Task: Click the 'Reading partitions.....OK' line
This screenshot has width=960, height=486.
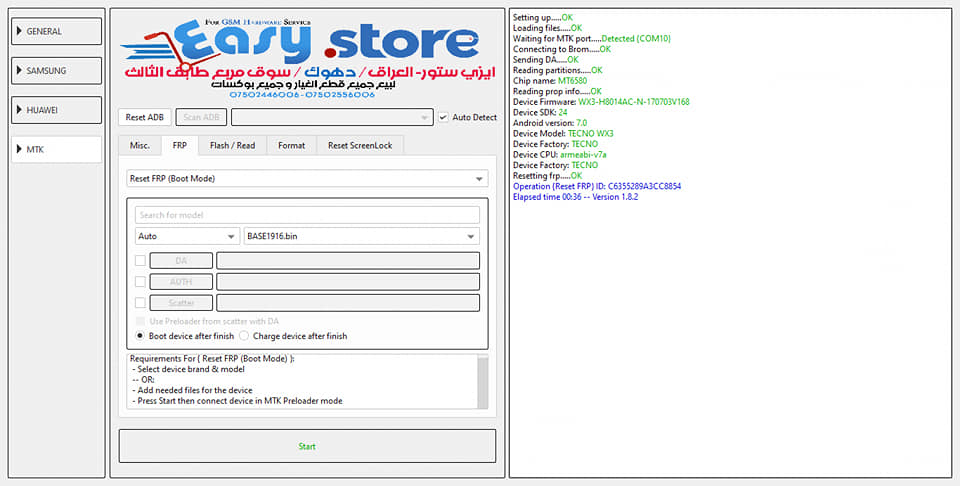Action: click(558, 70)
